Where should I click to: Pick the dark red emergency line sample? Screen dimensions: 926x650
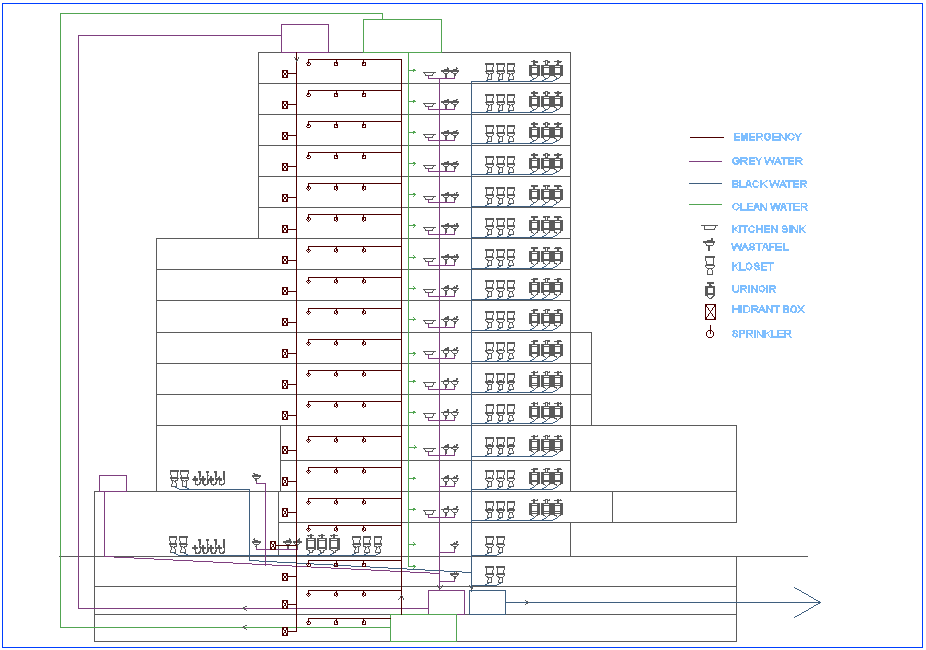pyautogui.click(x=706, y=137)
